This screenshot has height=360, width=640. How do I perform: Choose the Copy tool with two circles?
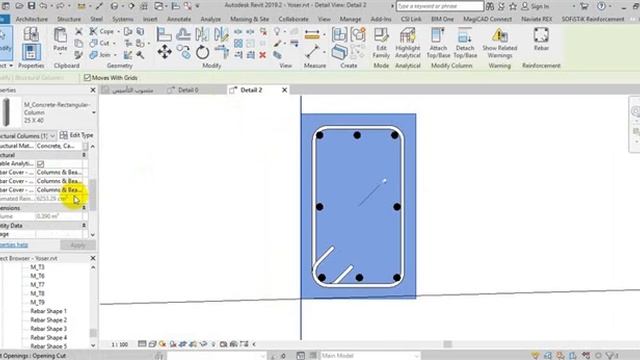184,52
